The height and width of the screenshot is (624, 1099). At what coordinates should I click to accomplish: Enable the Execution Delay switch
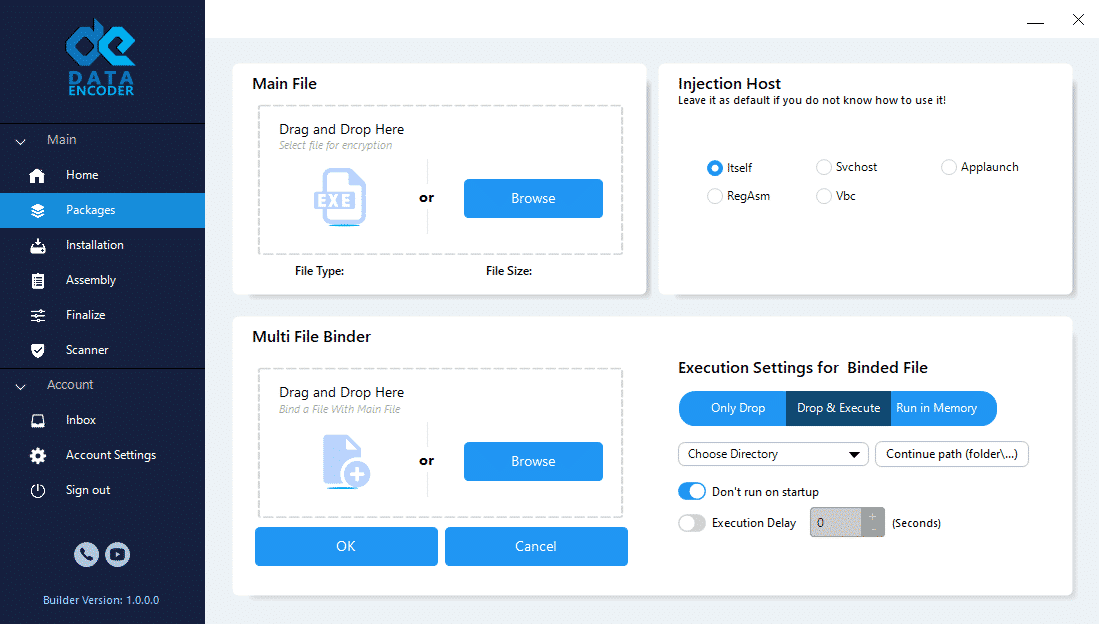pyautogui.click(x=692, y=523)
